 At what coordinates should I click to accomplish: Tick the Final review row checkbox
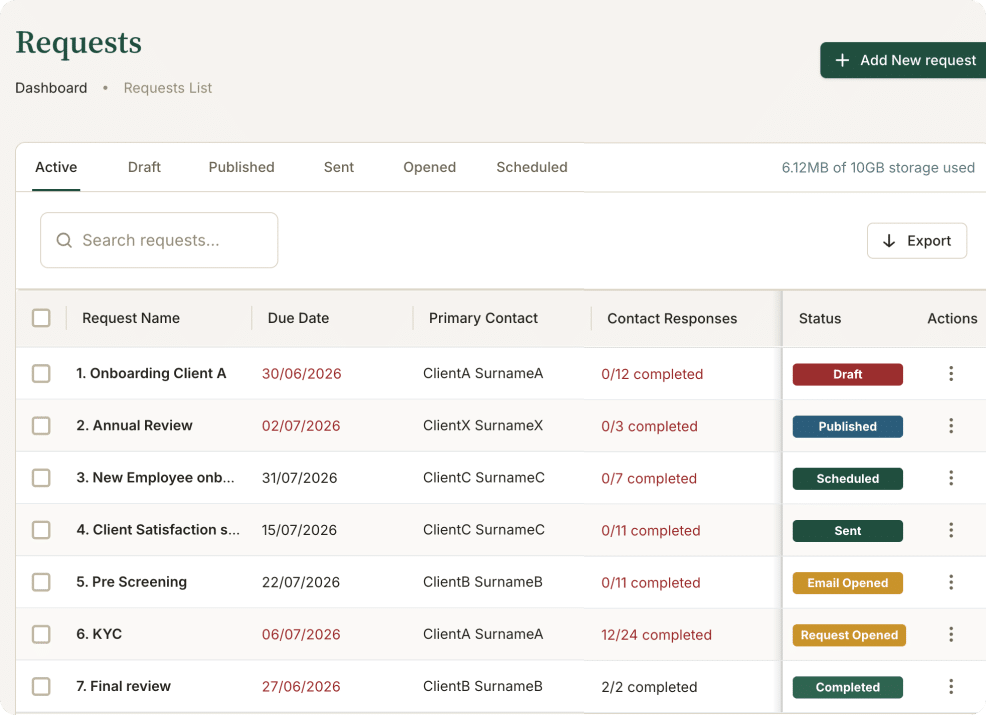42,687
